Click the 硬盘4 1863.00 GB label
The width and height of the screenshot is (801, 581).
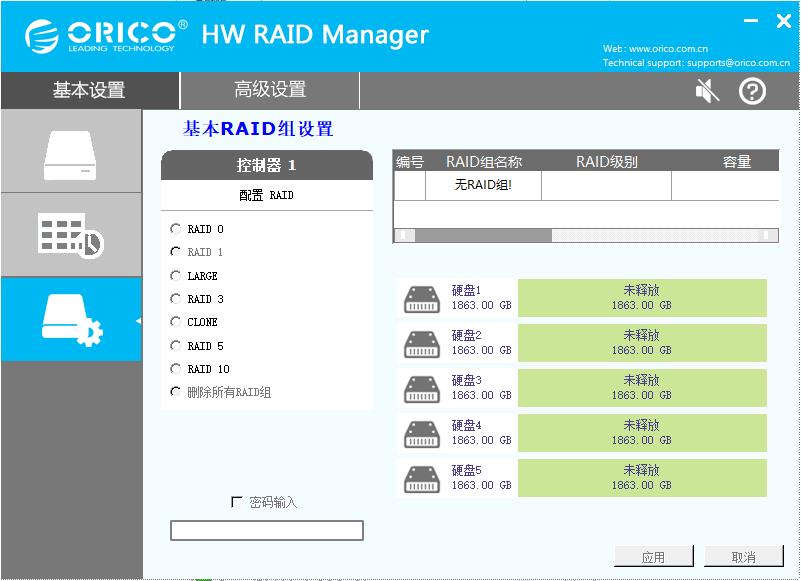click(481, 433)
